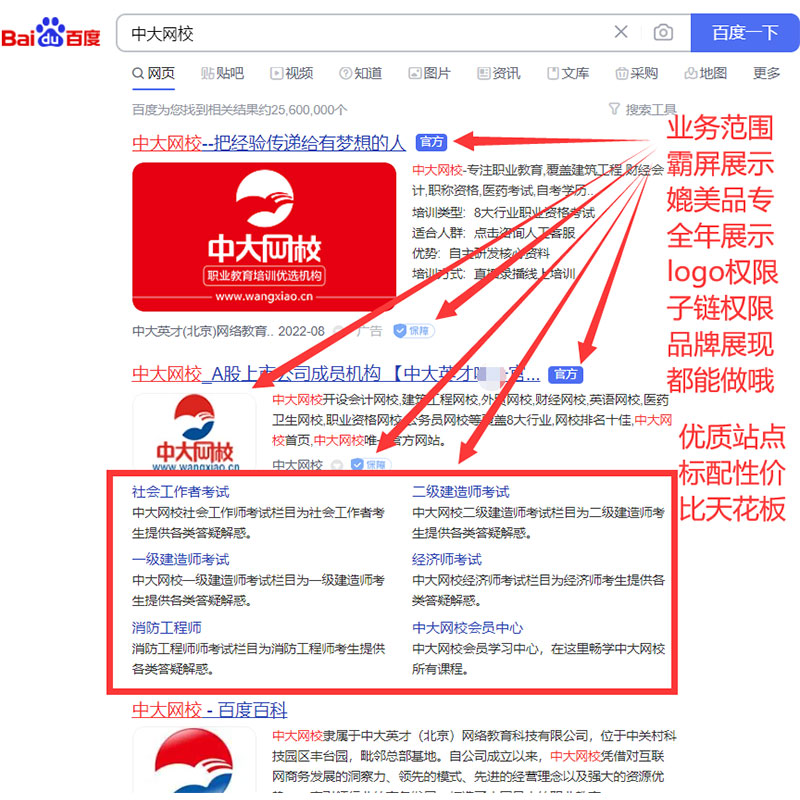Open the 社会工作者考试 sublink
Screen dimensions: 800x800
click(x=181, y=492)
